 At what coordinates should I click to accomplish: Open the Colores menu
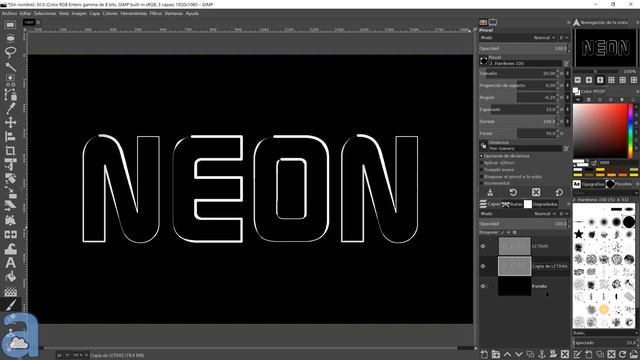coord(110,13)
